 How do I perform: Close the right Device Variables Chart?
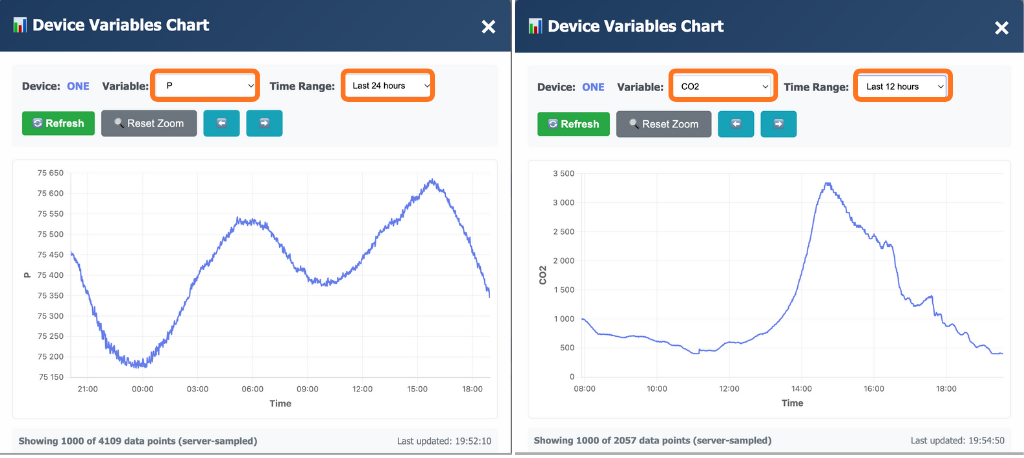tap(1001, 27)
